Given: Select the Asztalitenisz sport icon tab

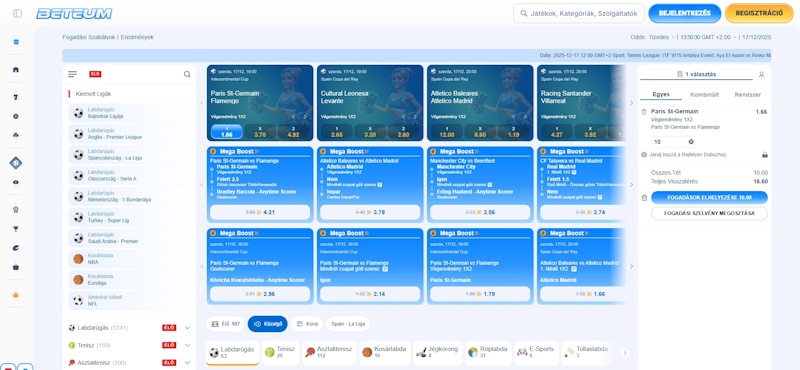Looking at the screenshot, I should coord(330,352).
